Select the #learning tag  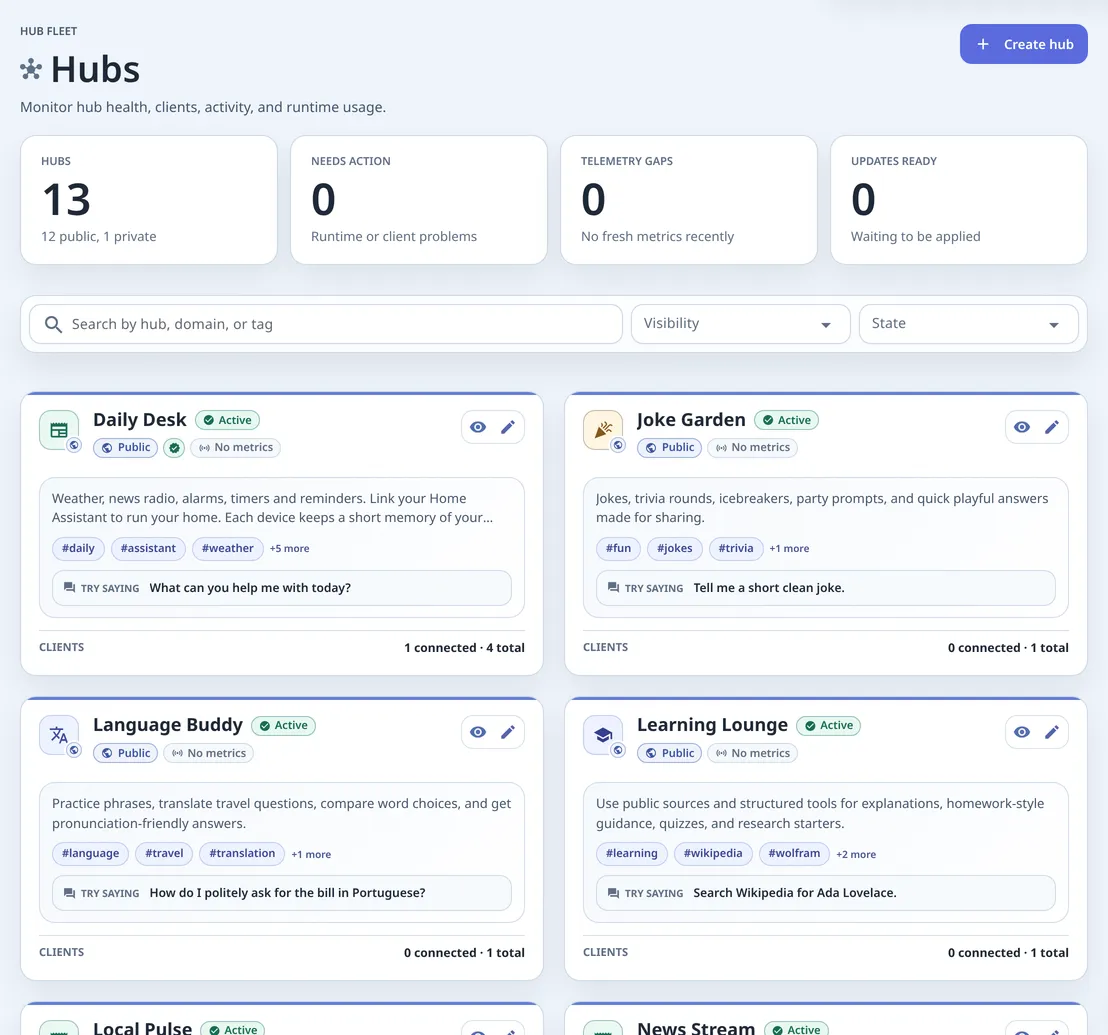coord(632,853)
